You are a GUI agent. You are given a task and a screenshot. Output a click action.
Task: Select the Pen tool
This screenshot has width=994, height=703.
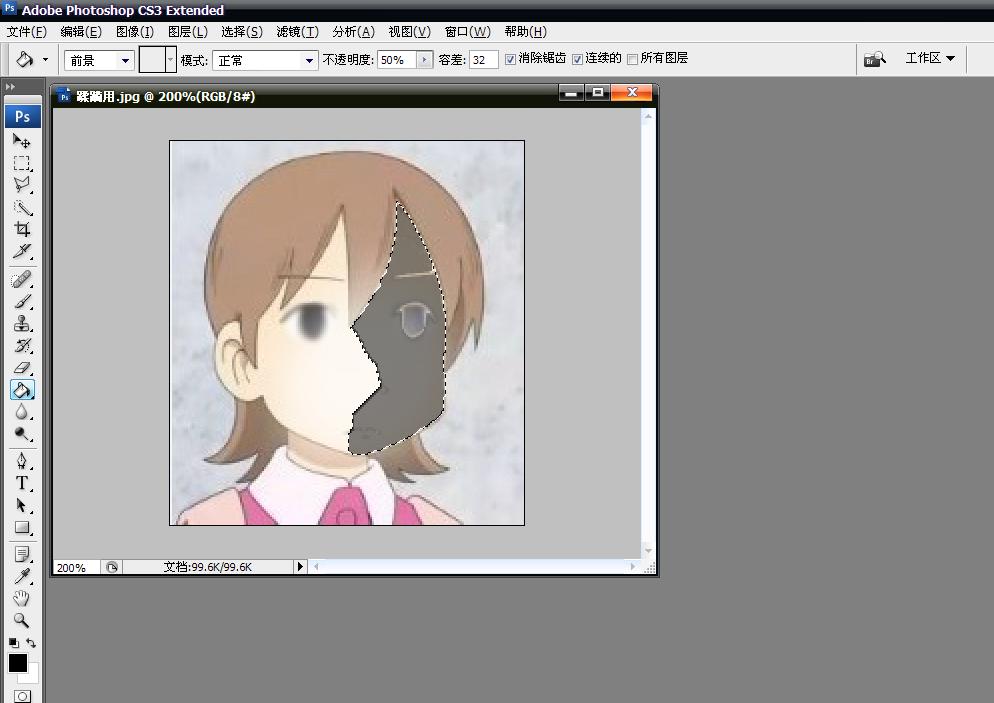click(x=22, y=461)
